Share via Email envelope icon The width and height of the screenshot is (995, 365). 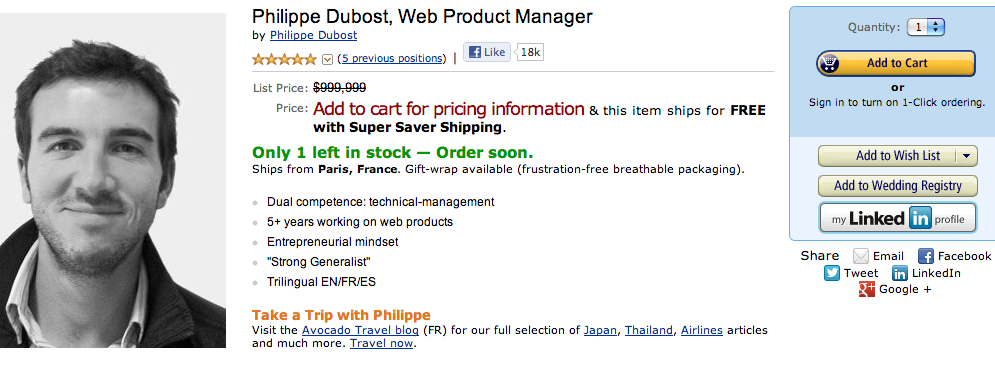pyautogui.click(x=860, y=256)
